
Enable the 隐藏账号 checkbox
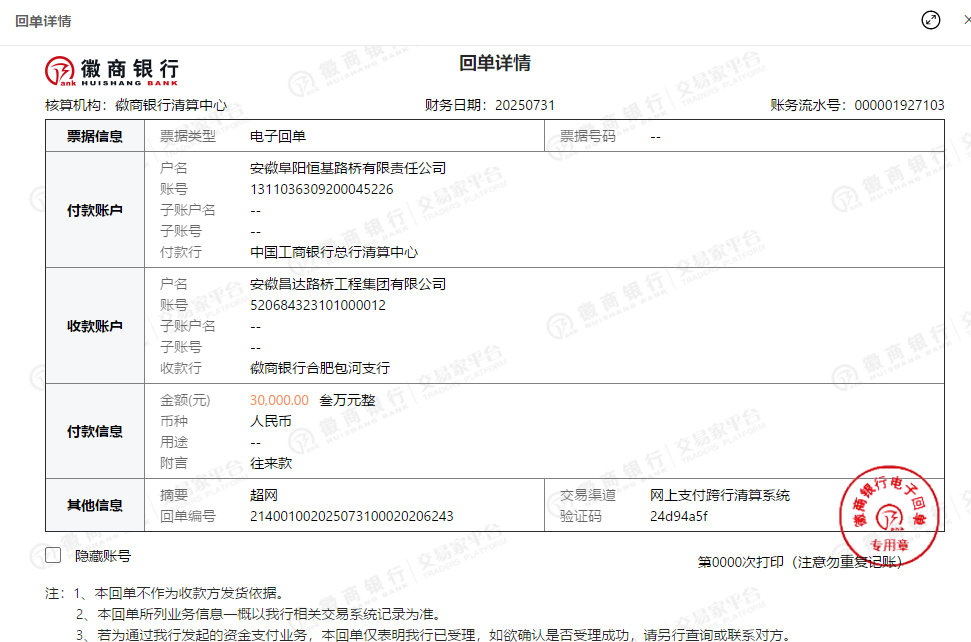pos(54,556)
